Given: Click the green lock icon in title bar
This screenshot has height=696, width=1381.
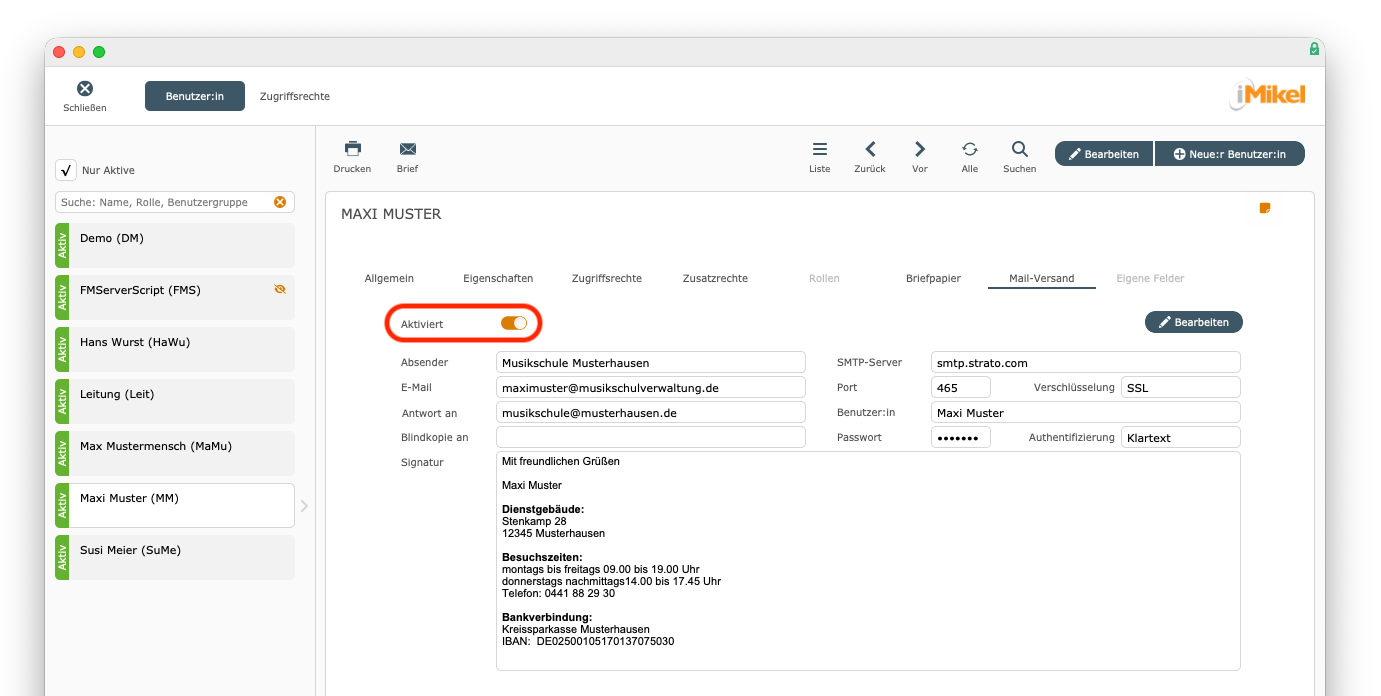Looking at the screenshot, I should pyautogui.click(x=1314, y=49).
